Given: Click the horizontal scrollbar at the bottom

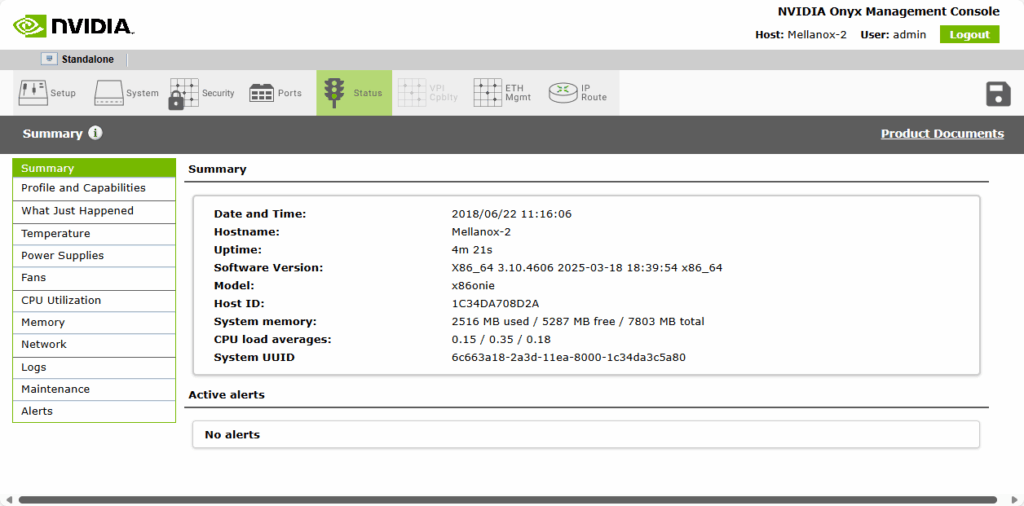Looking at the screenshot, I should (507, 499).
